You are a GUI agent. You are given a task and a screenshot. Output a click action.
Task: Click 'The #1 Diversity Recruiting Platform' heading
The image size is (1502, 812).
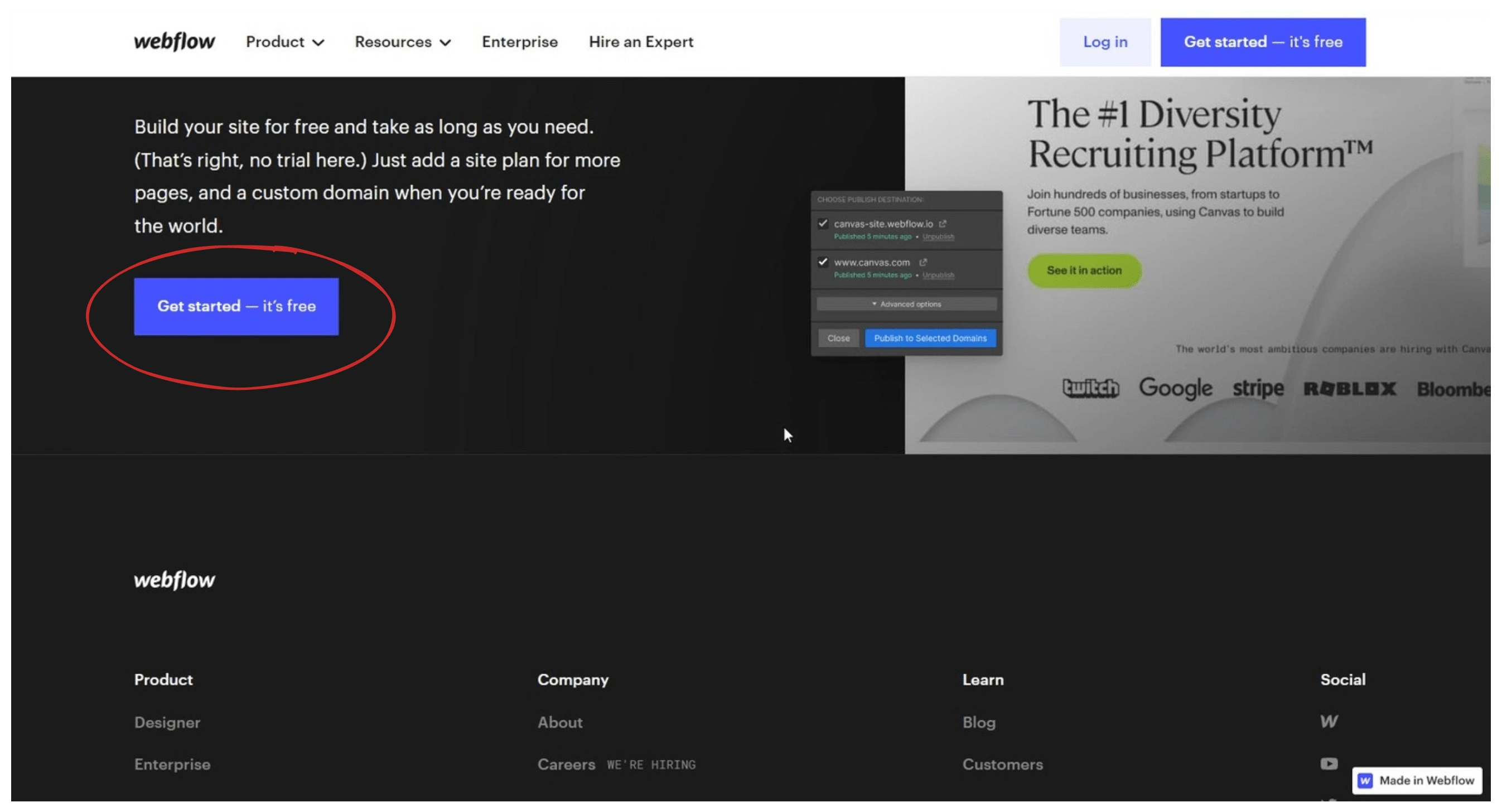(1200, 134)
